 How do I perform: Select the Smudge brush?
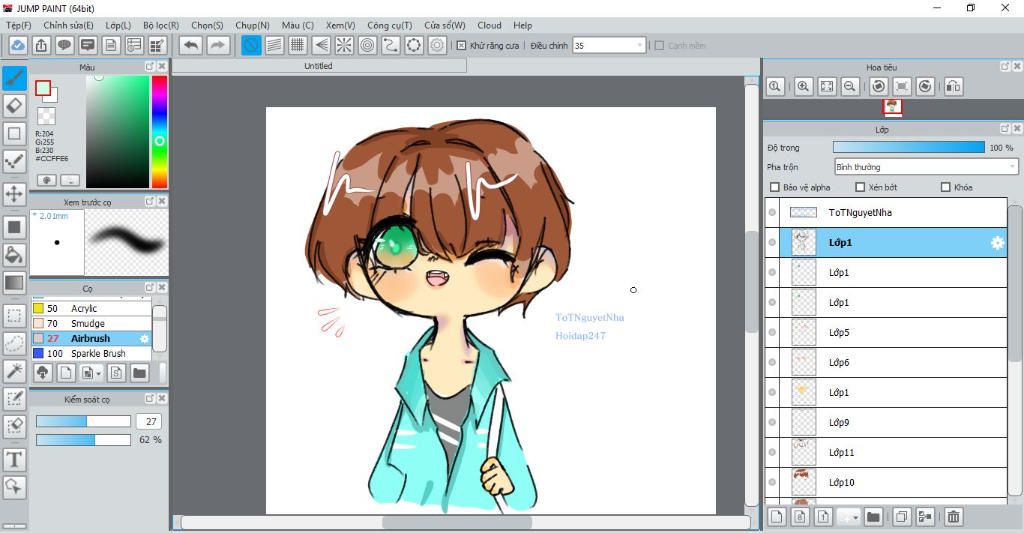point(91,323)
